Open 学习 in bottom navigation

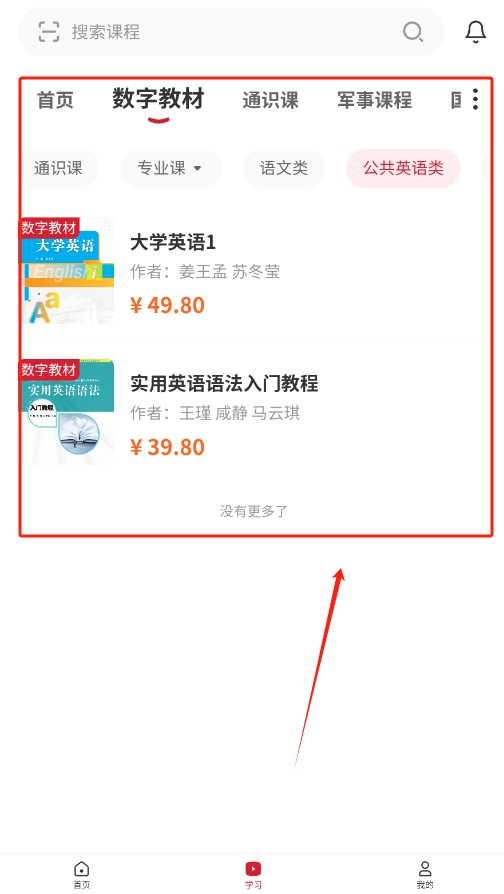pyautogui.click(x=253, y=875)
